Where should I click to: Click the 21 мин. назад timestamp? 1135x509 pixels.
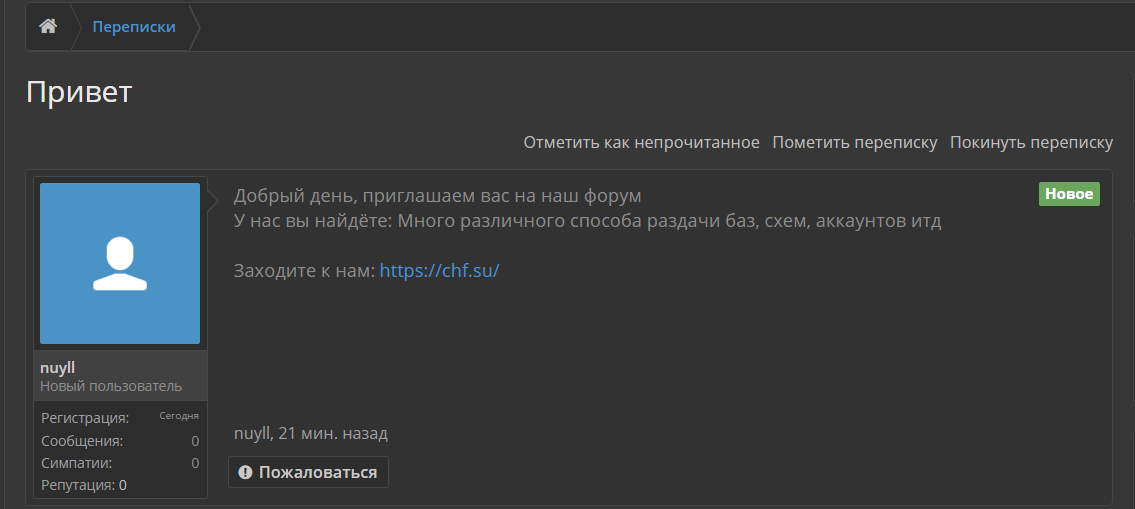[x=333, y=434]
